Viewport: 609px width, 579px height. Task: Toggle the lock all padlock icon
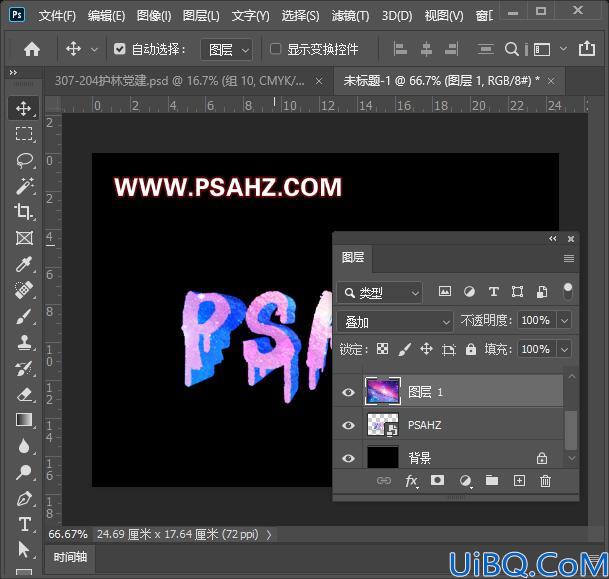click(x=471, y=349)
